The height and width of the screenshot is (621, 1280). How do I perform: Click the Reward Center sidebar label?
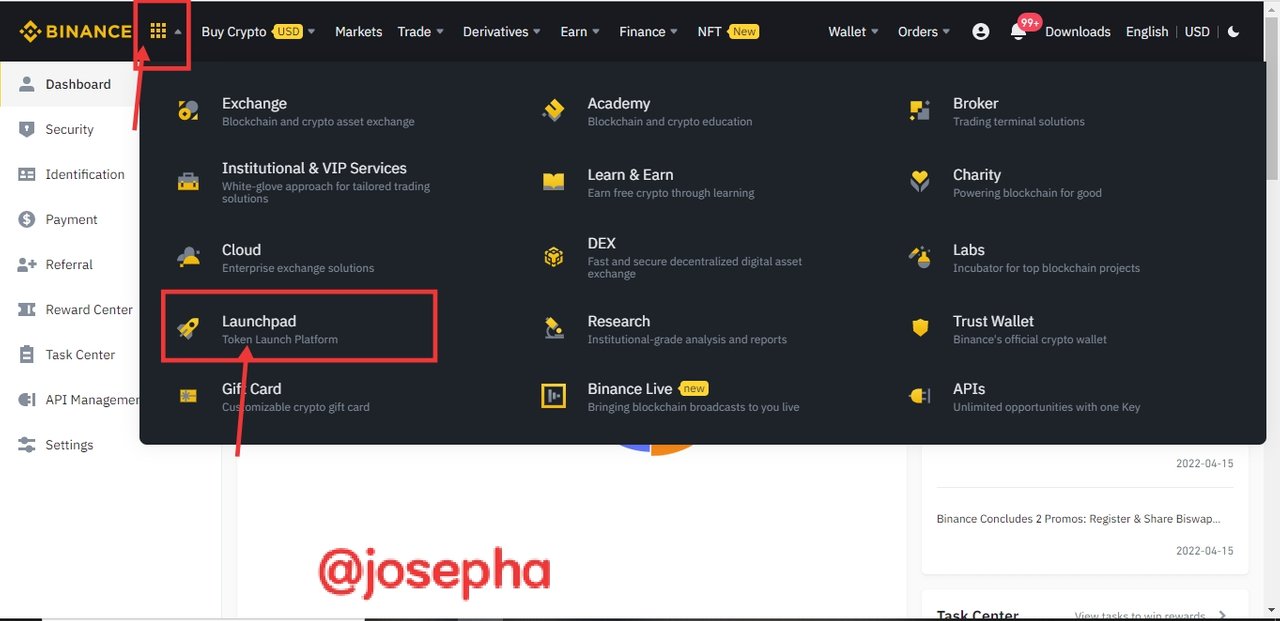point(89,309)
